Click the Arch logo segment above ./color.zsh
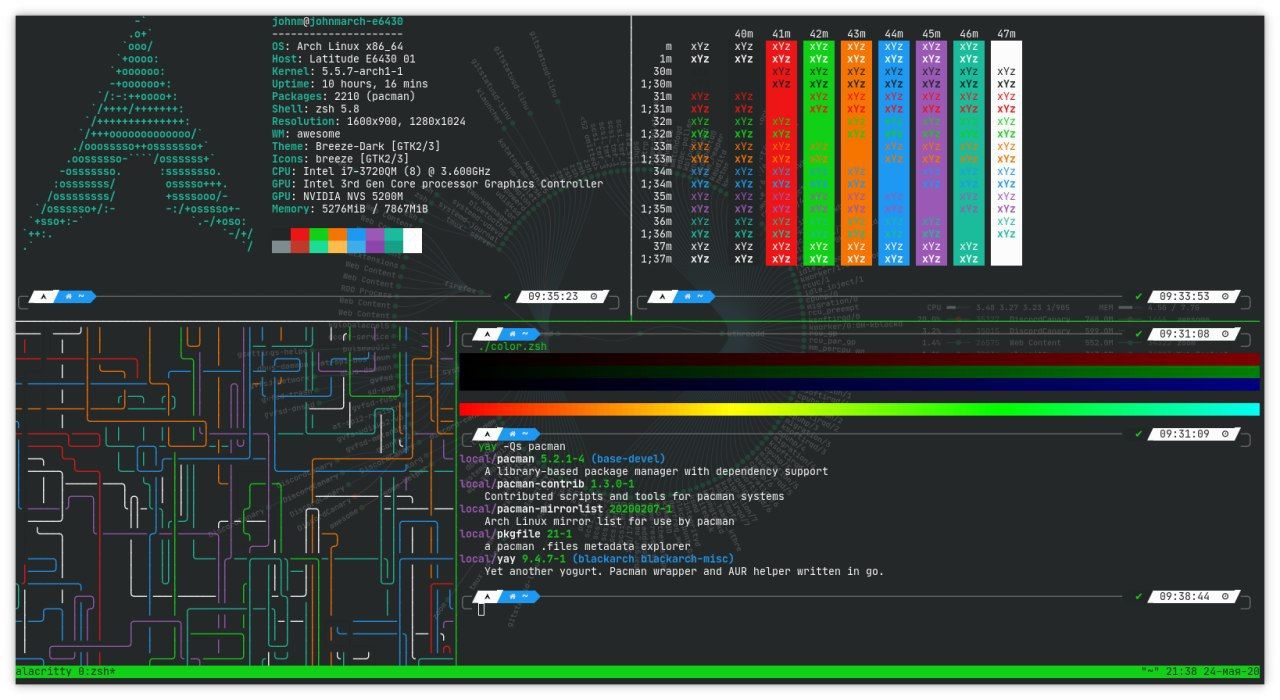The image size is (1280, 700). (487, 334)
